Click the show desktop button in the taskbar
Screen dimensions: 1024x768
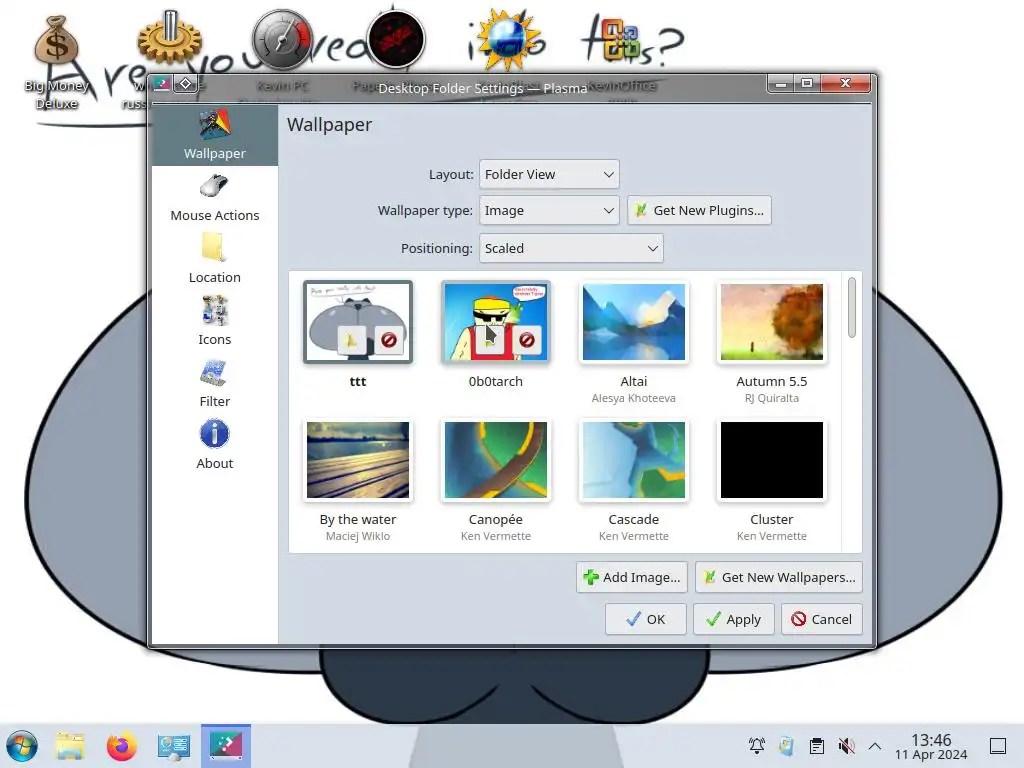998,746
